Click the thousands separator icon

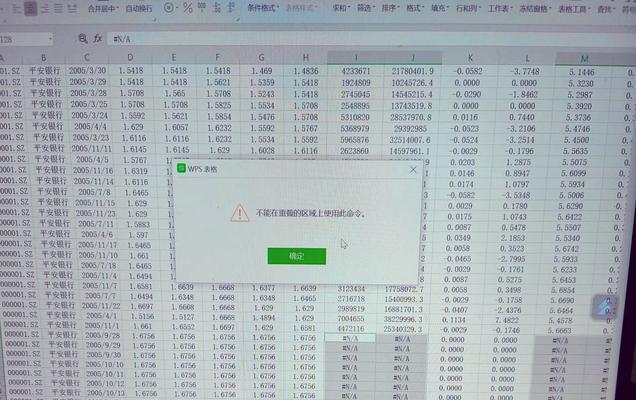(202, 7)
